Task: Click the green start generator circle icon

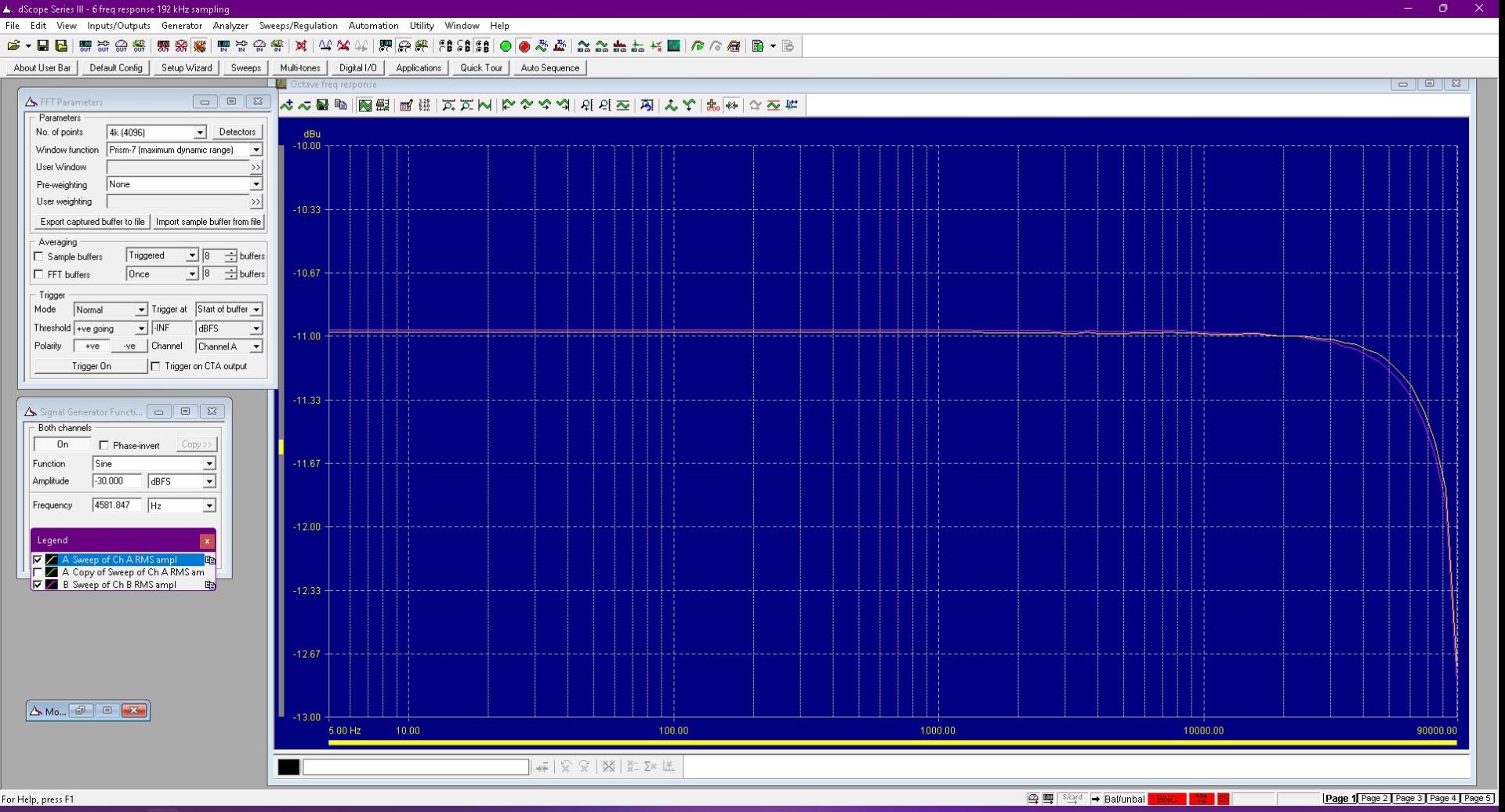Action: pyautogui.click(x=506, y=46)
